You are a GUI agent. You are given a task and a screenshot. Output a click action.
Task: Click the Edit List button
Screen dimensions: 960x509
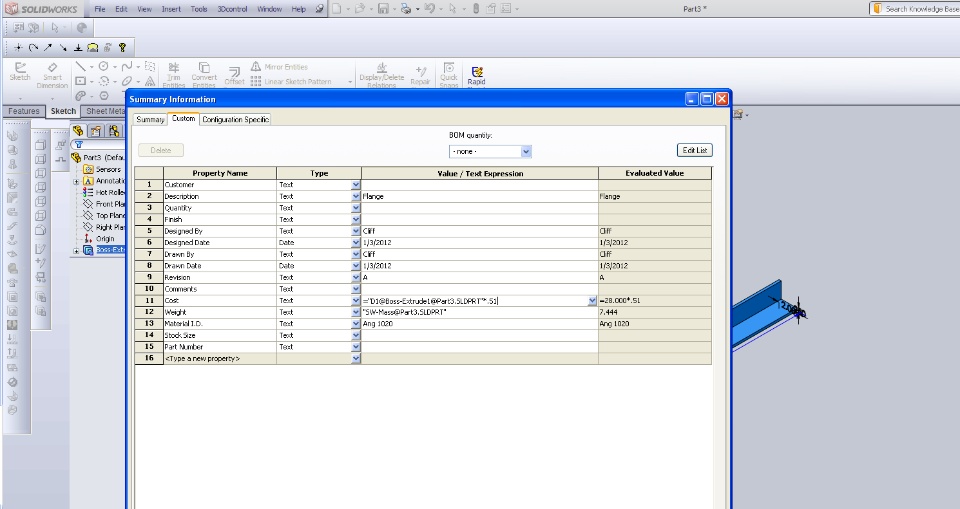click(695, 150)
